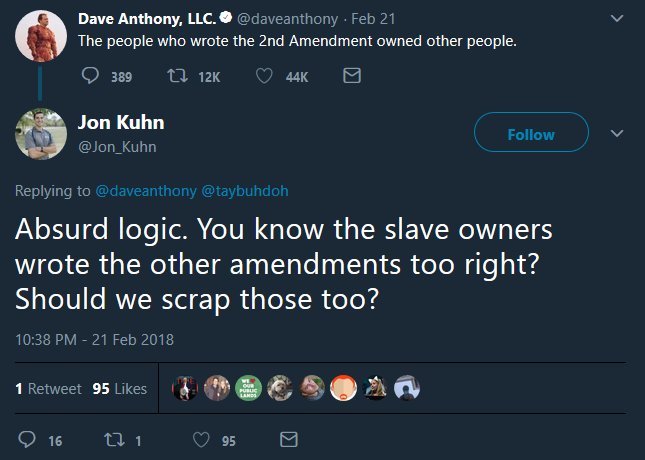Reply to Jon Kuhn's tweet
The height and width of the screenshot is (460, 645).
[x=27, y=440]
